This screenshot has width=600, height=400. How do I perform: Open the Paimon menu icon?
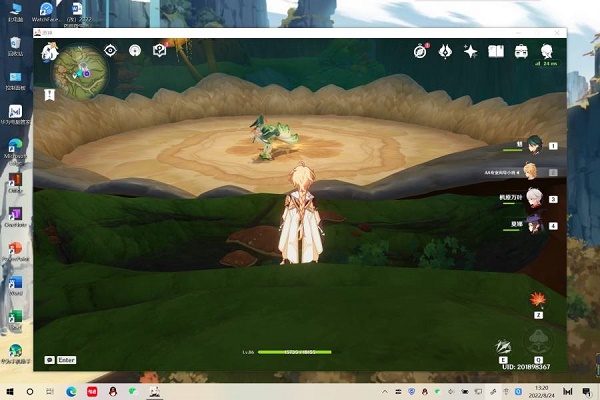[x=48, y=51]
